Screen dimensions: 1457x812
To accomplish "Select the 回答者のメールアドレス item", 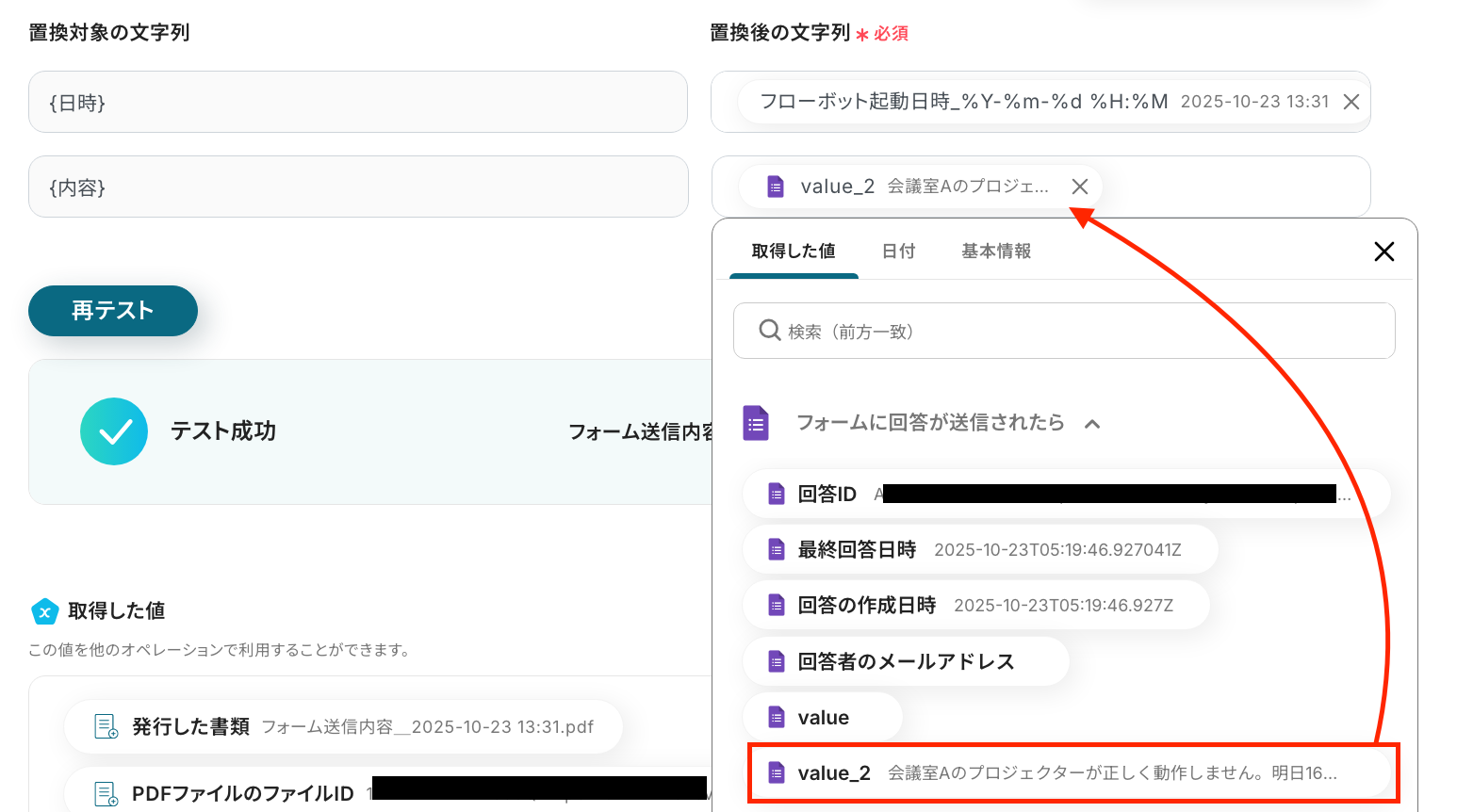I will pos(906,661).
